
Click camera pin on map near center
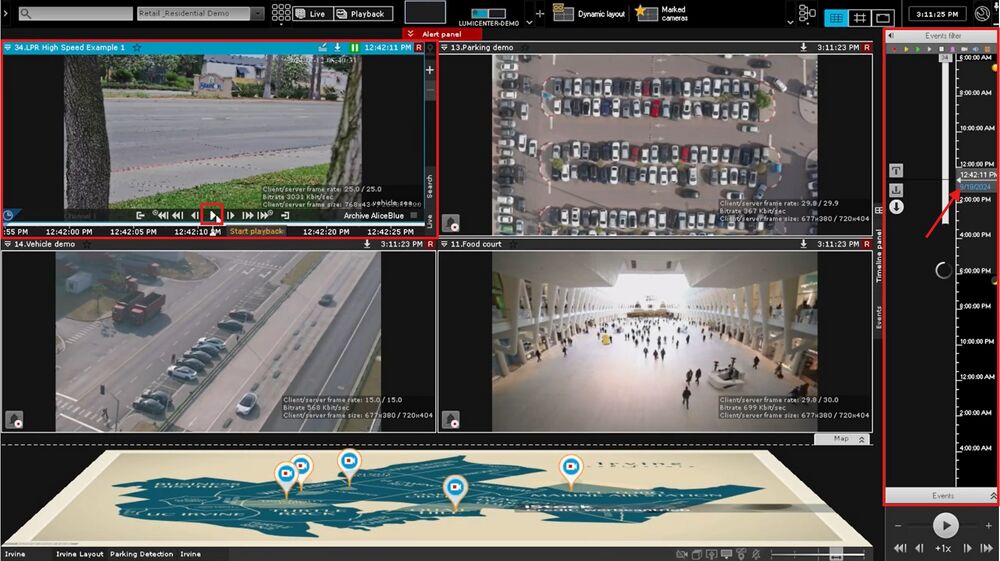(x=454, y=488)
